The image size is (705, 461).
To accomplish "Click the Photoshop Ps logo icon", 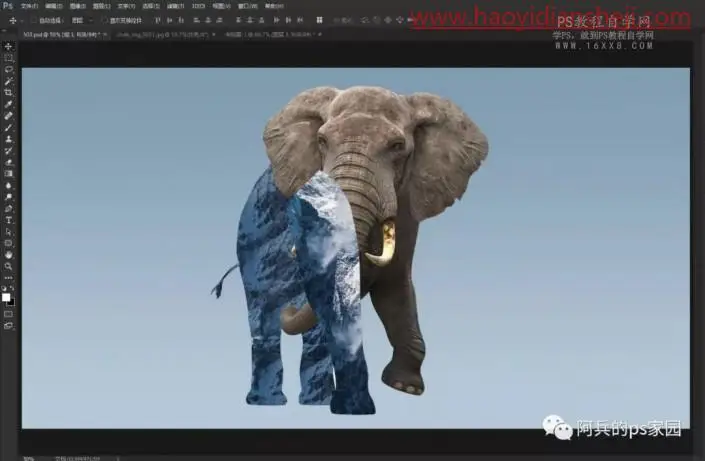I will [8, 6].
